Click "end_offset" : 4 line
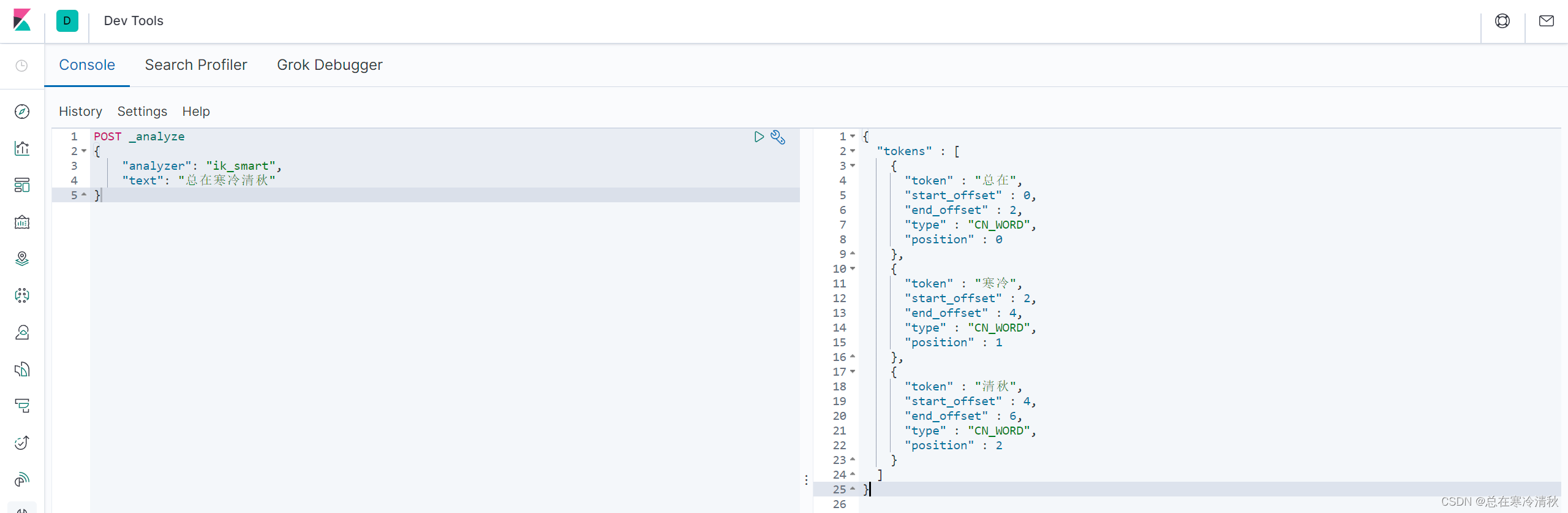The image size is (1568, 513). (x=963, y=313)
